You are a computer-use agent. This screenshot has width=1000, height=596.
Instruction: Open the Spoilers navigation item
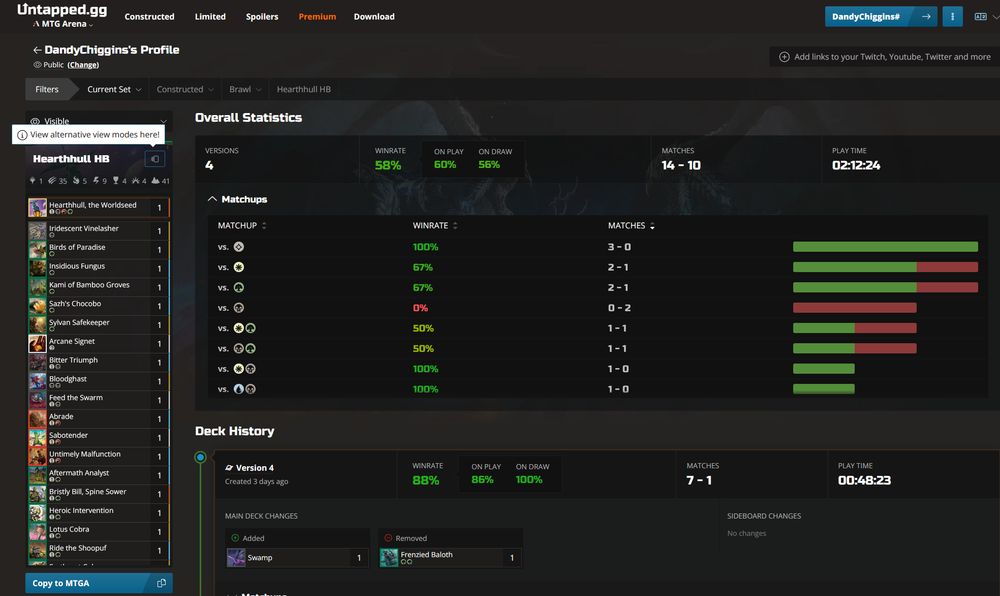pos(262,17)
